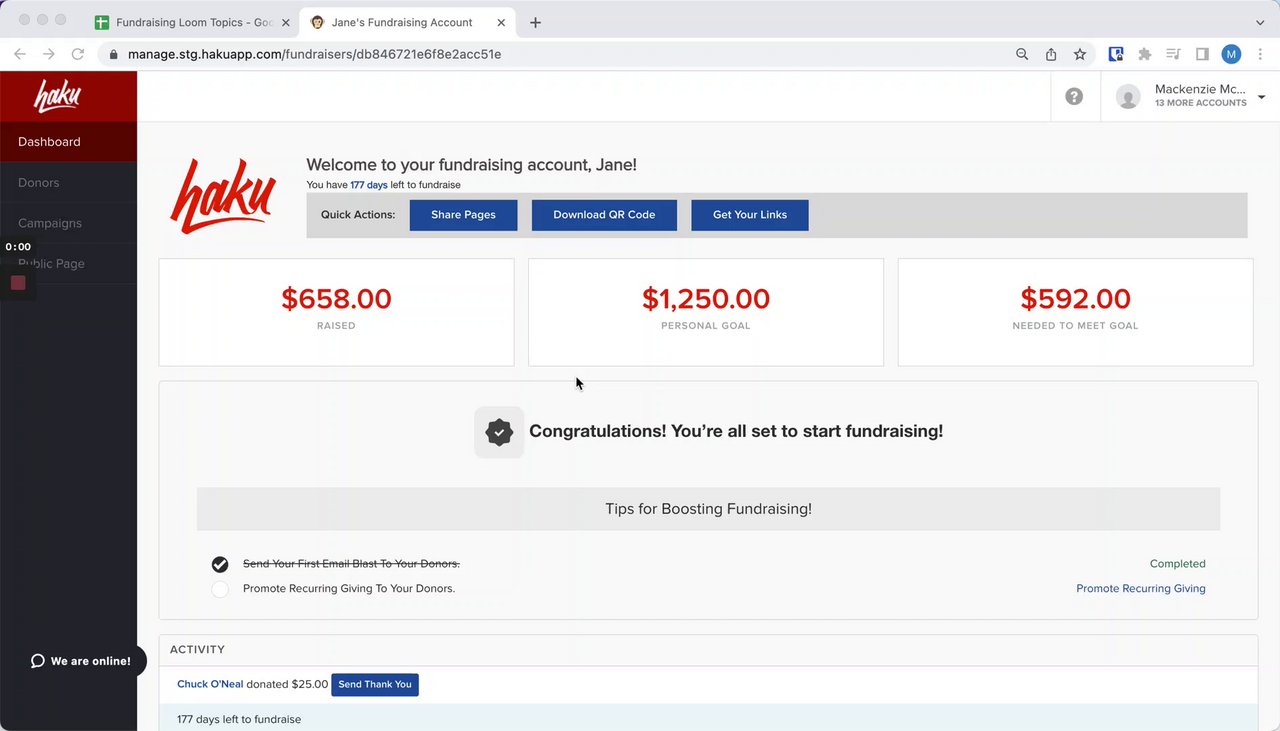Viewport: 1280px width, 731px height.
Task: Bookmark this page with the star icon
Action: (x=1080, y=54)
